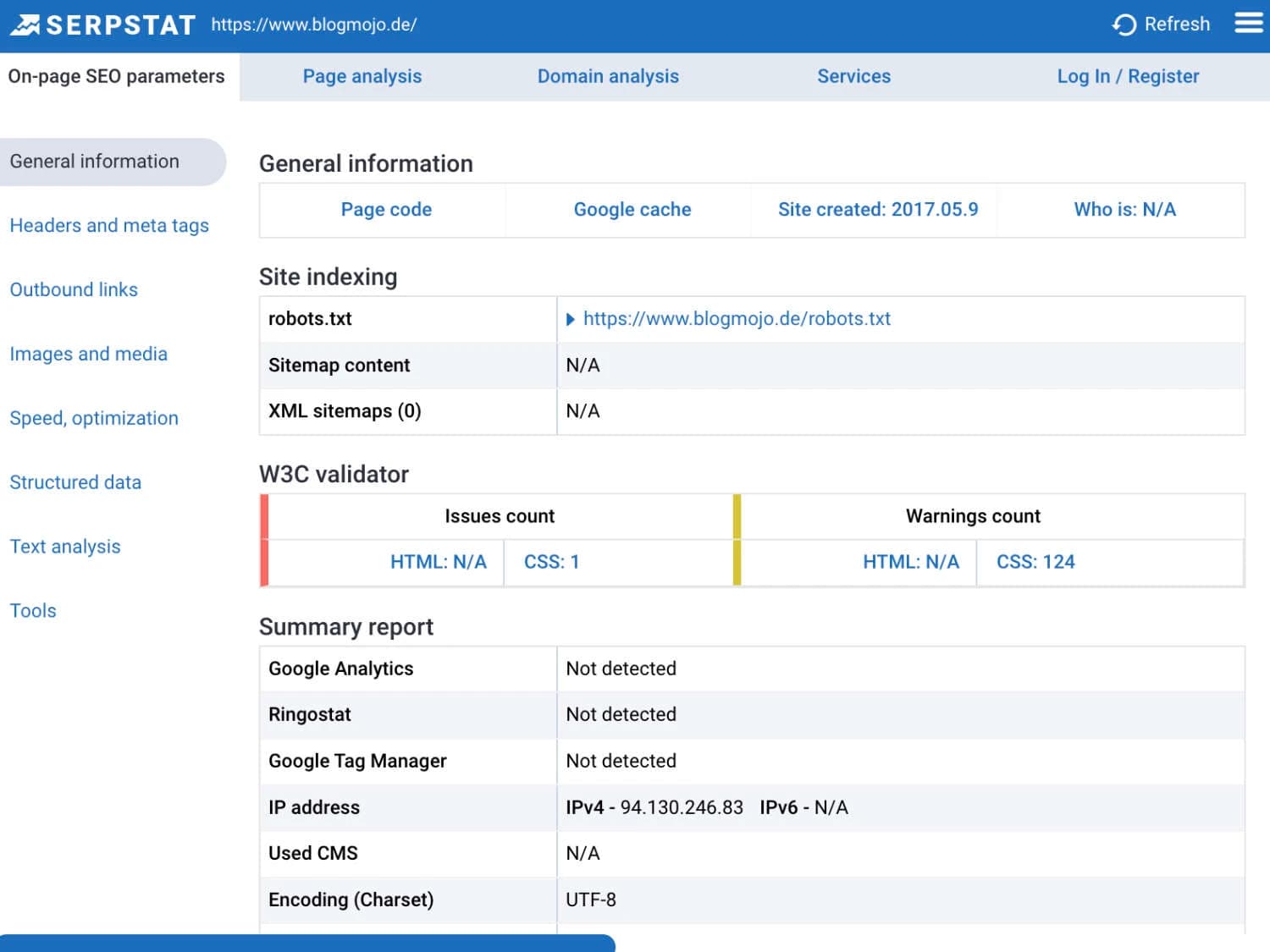This screenshot has width=1270, height=952.
Task: Open the robots.txt link for blogmojo.de
Action: (737, 319)
